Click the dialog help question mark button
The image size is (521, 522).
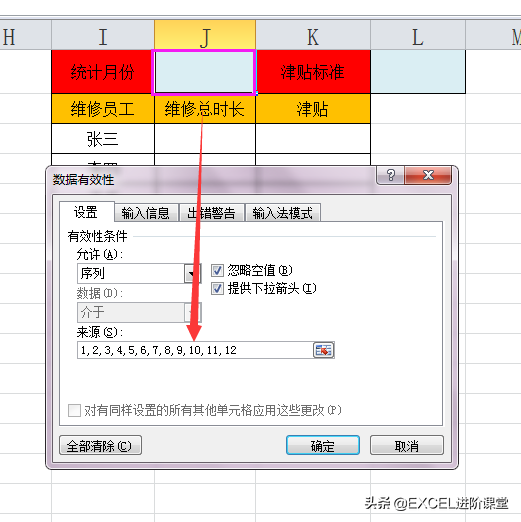coord(391,175)
